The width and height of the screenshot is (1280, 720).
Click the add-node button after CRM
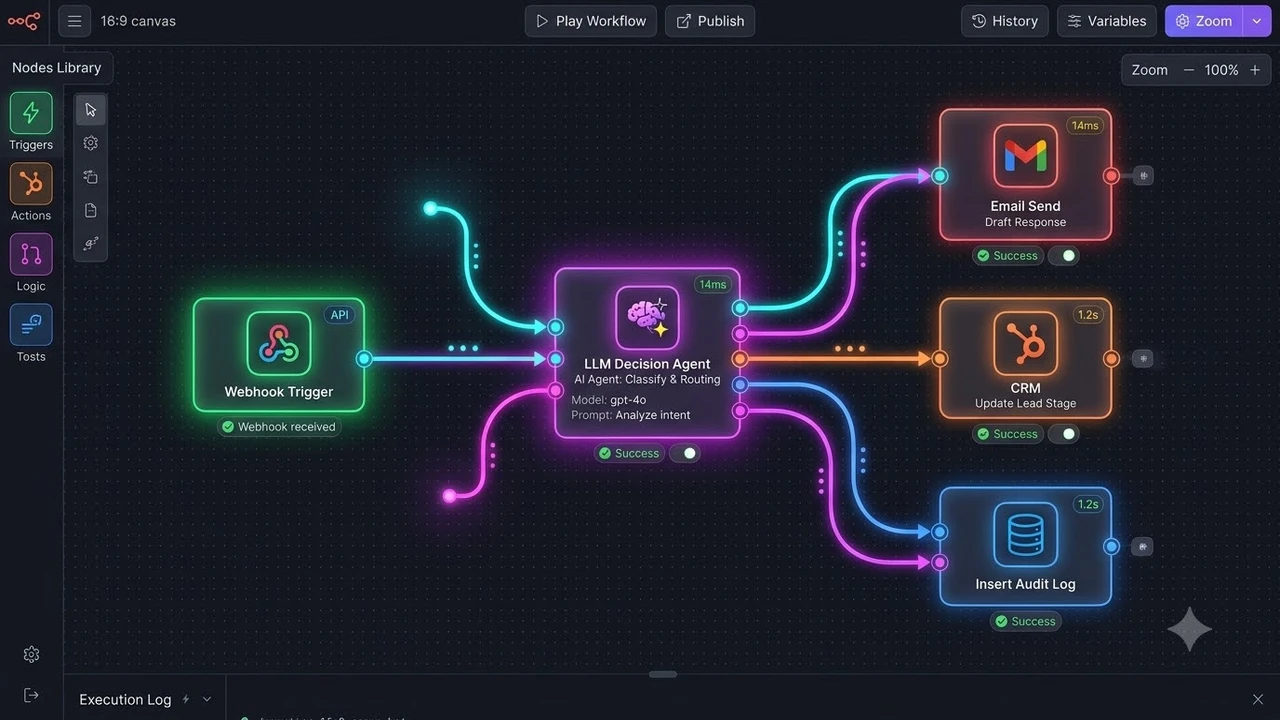pyautogui.click(x=1143, y=358)
